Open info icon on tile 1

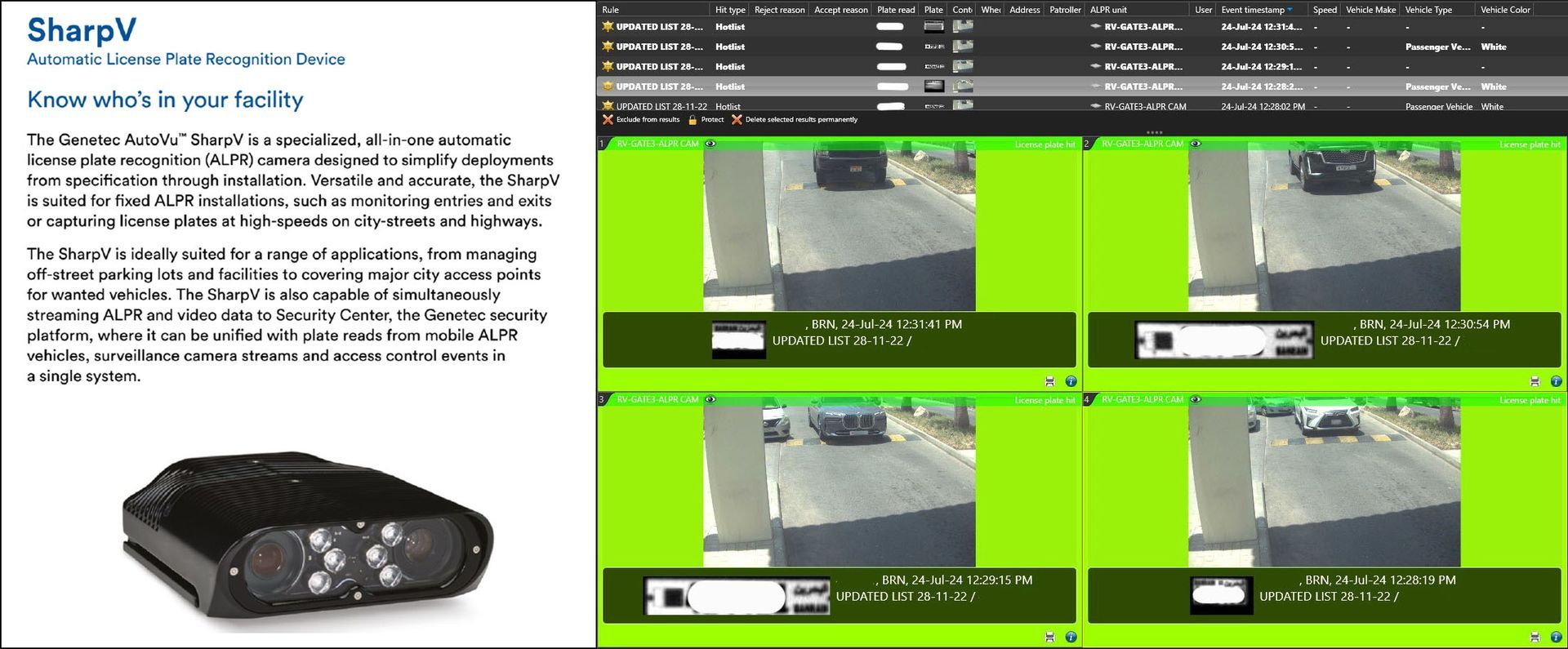(1071, 381)
